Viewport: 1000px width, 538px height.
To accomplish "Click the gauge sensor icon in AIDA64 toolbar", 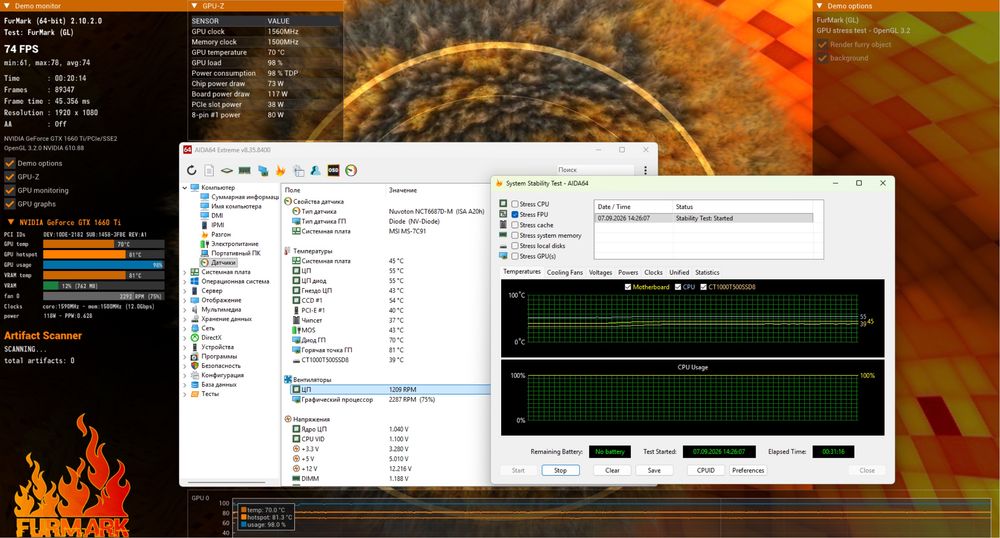I will 351,170.
